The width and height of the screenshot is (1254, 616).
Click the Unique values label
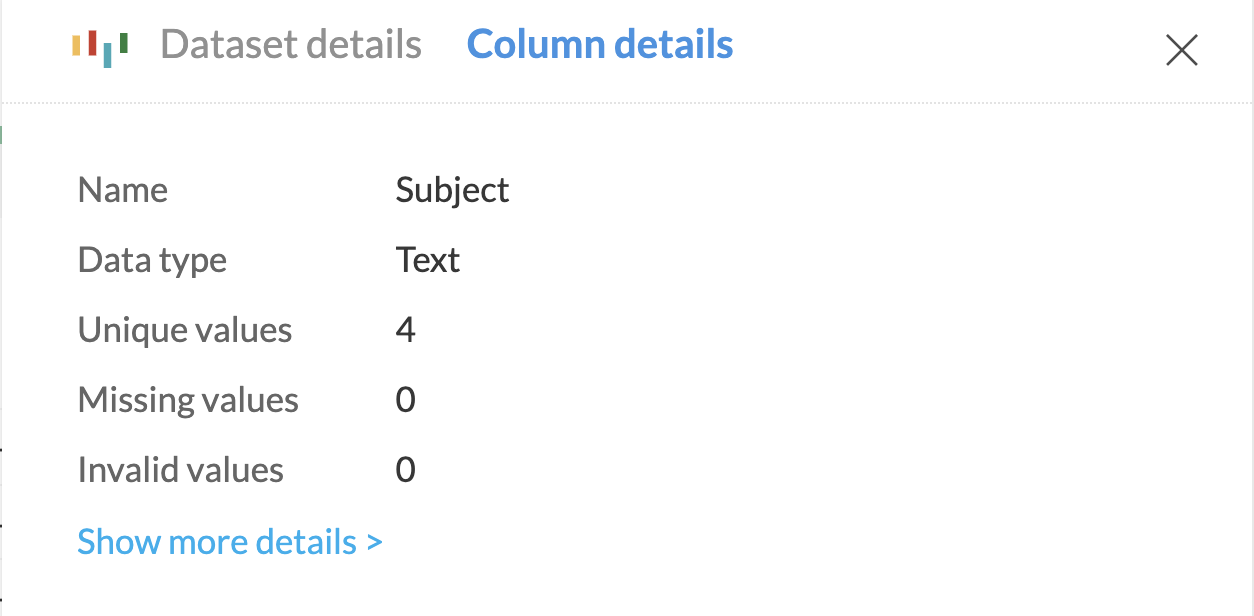click(x=185, y=330)
